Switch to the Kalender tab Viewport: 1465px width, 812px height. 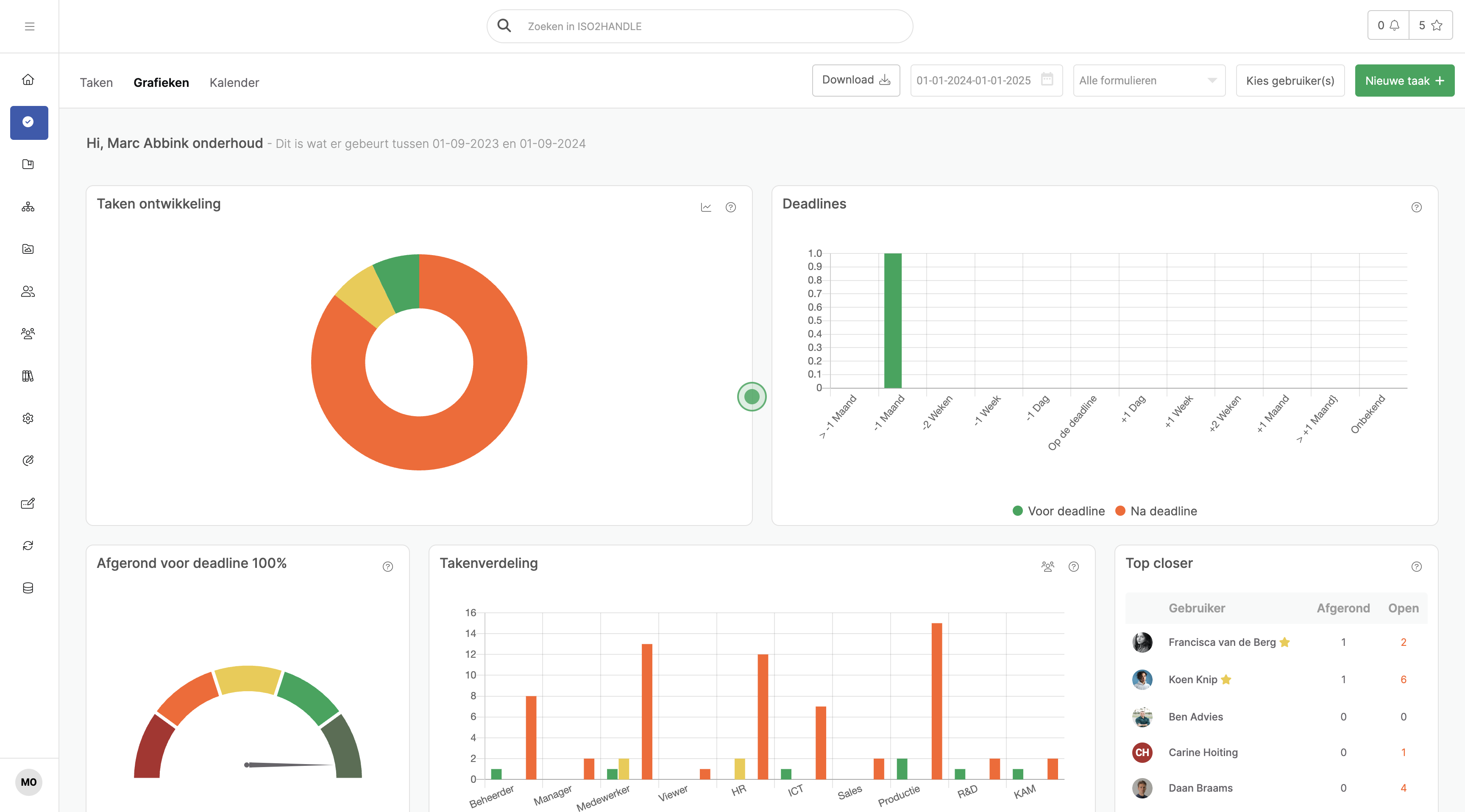(x=234, y=83)
